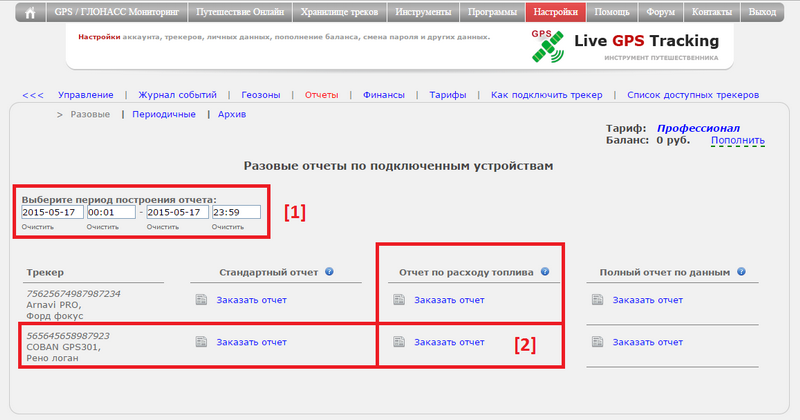The height and width of the screenshot is (420, 800).
Task: Click Пополнить to top up balance
Action: coord(737,141)
